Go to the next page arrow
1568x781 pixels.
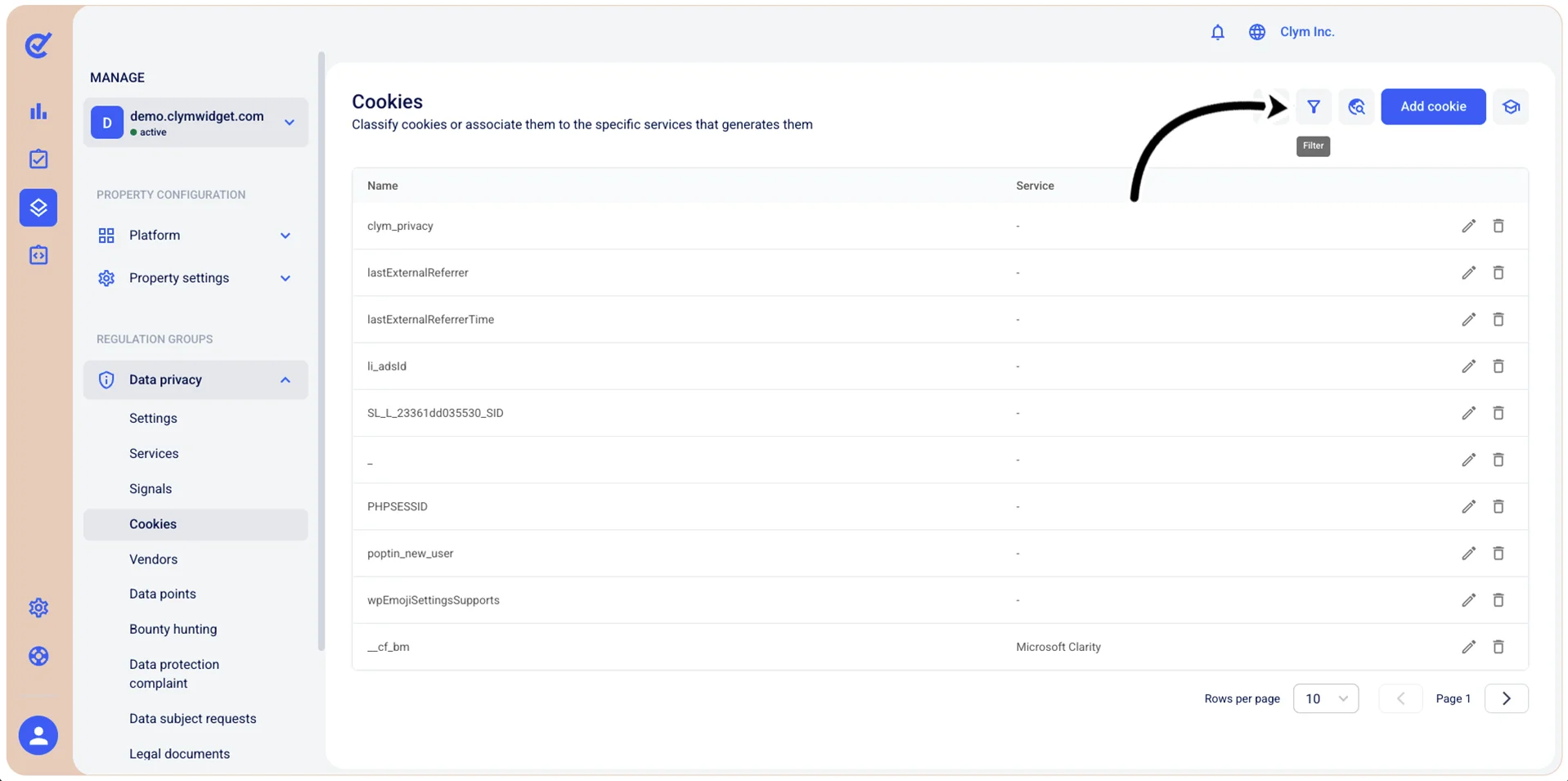click(1506, 698)
